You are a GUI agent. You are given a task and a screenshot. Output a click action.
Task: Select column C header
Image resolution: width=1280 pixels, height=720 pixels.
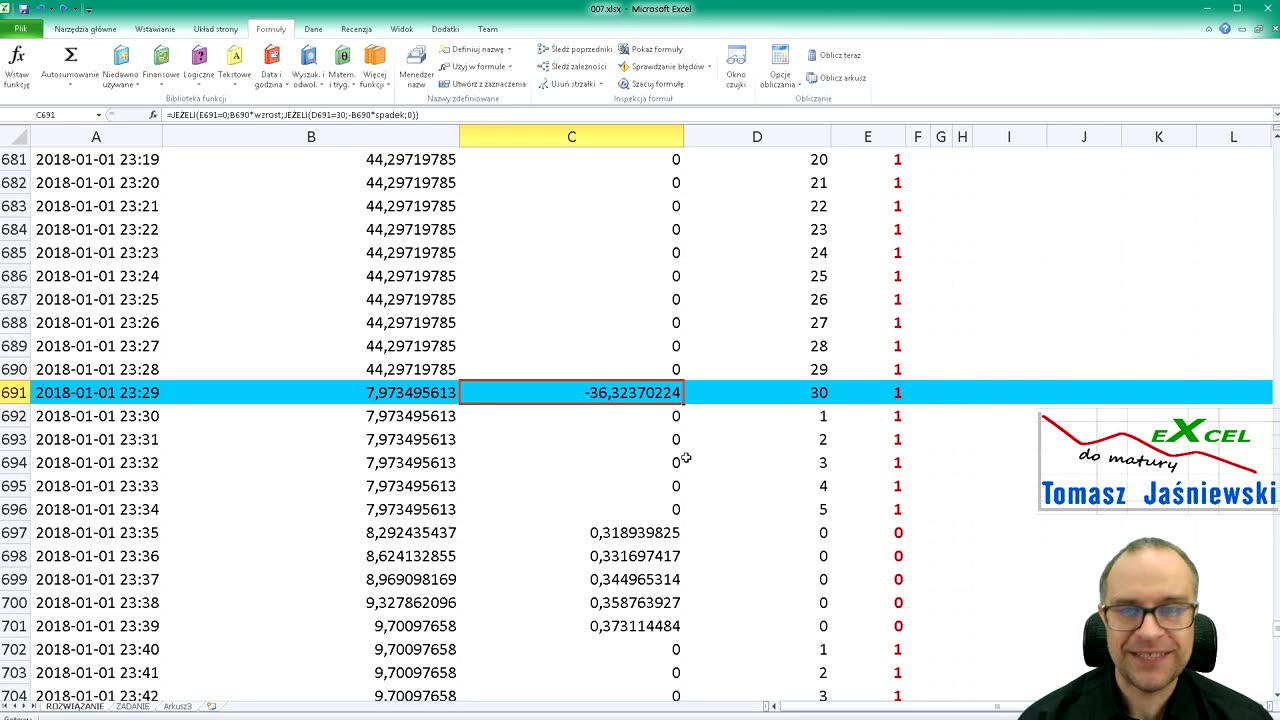pyautogui.click(x=571, y=137)
